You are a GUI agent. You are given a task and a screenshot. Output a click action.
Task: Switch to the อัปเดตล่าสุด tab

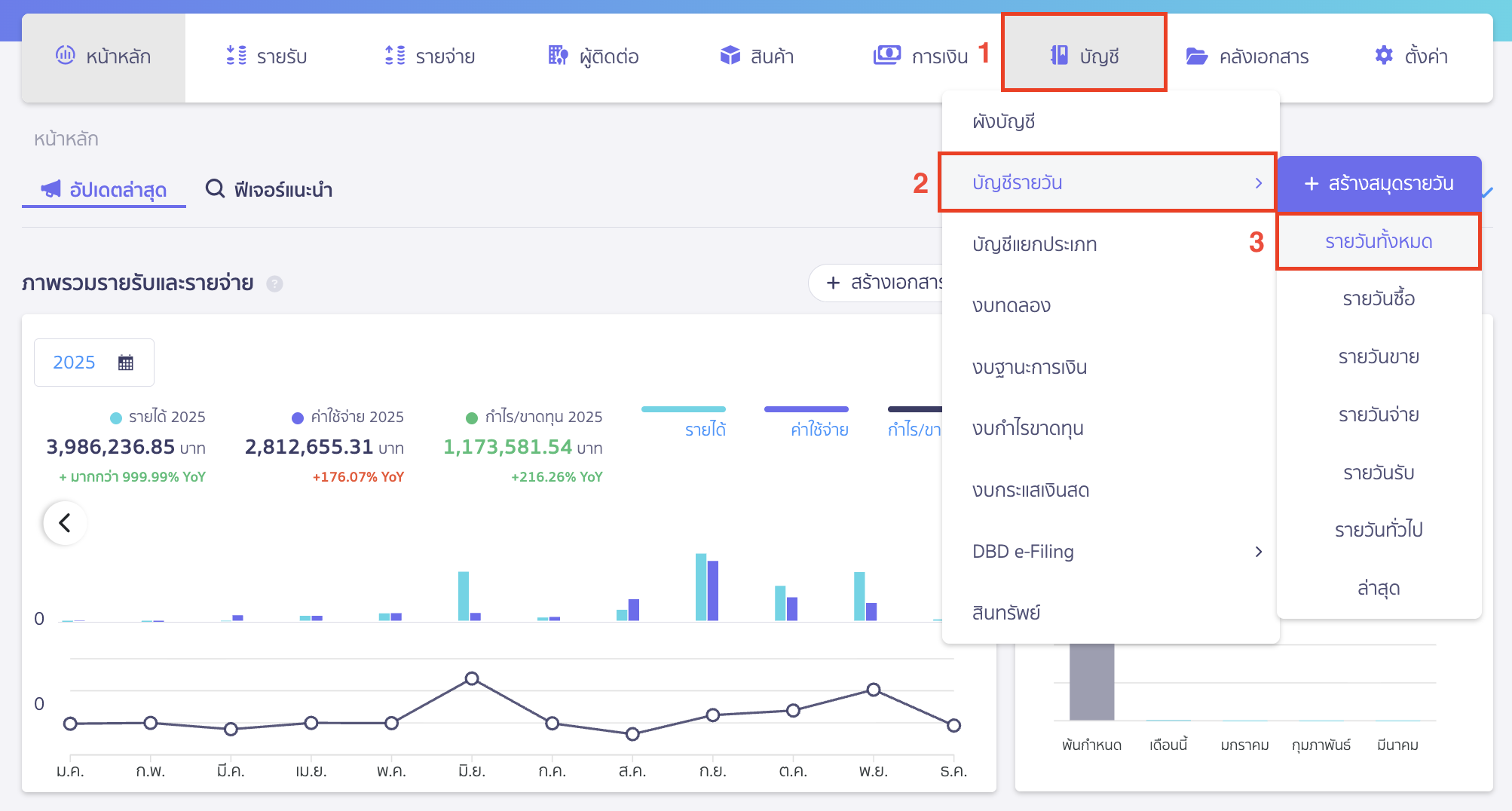click(x=103, y=189)
